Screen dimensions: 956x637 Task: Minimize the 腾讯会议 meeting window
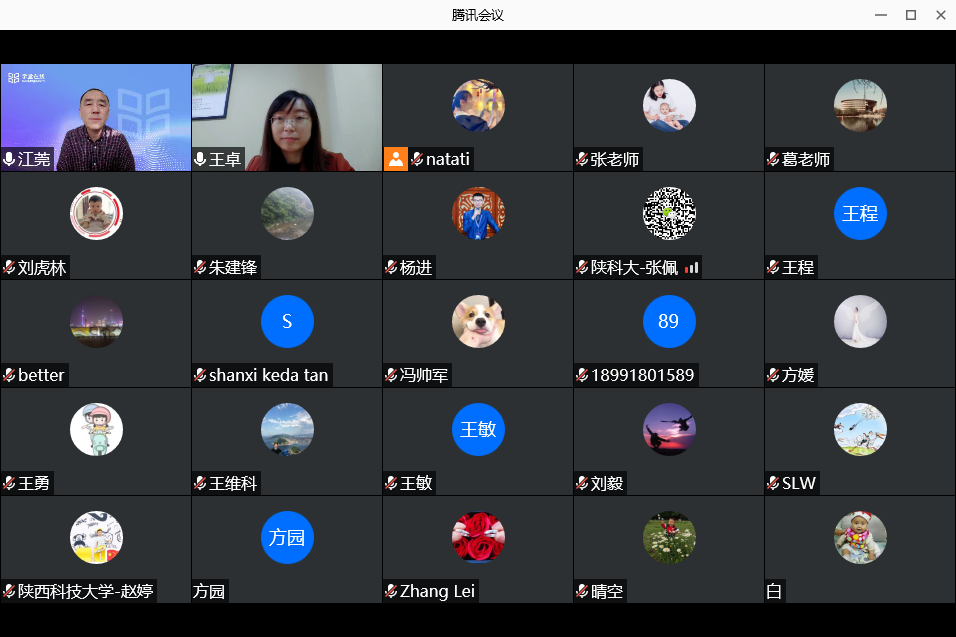click(880, 15)
